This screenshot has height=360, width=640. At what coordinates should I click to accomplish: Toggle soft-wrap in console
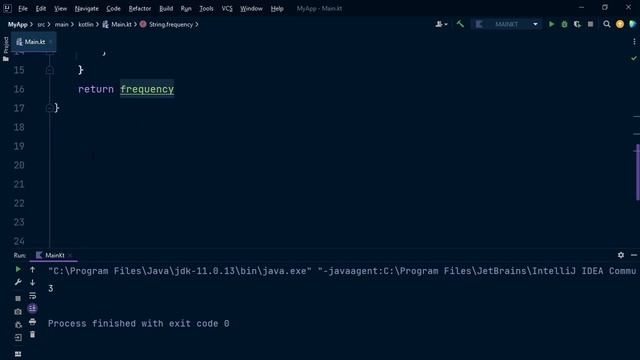pos(33,296)
